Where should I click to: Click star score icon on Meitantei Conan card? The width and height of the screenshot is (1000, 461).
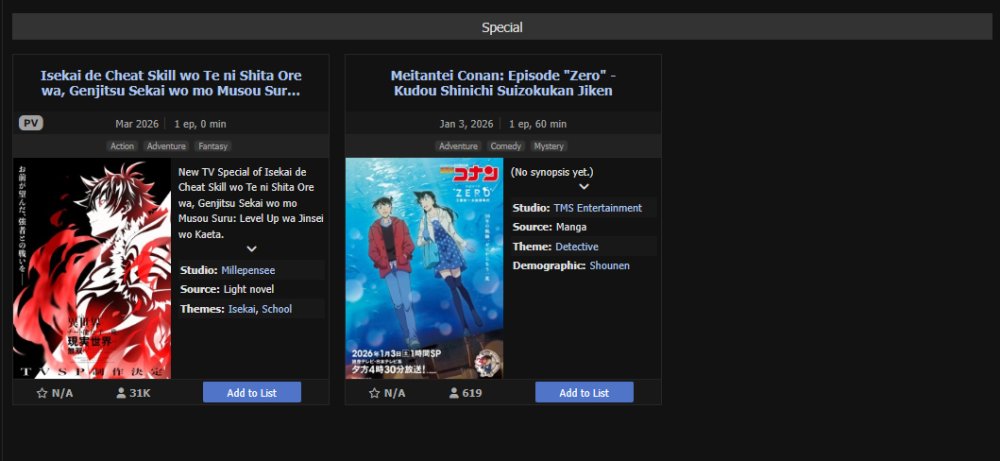(x=375, y=393)
